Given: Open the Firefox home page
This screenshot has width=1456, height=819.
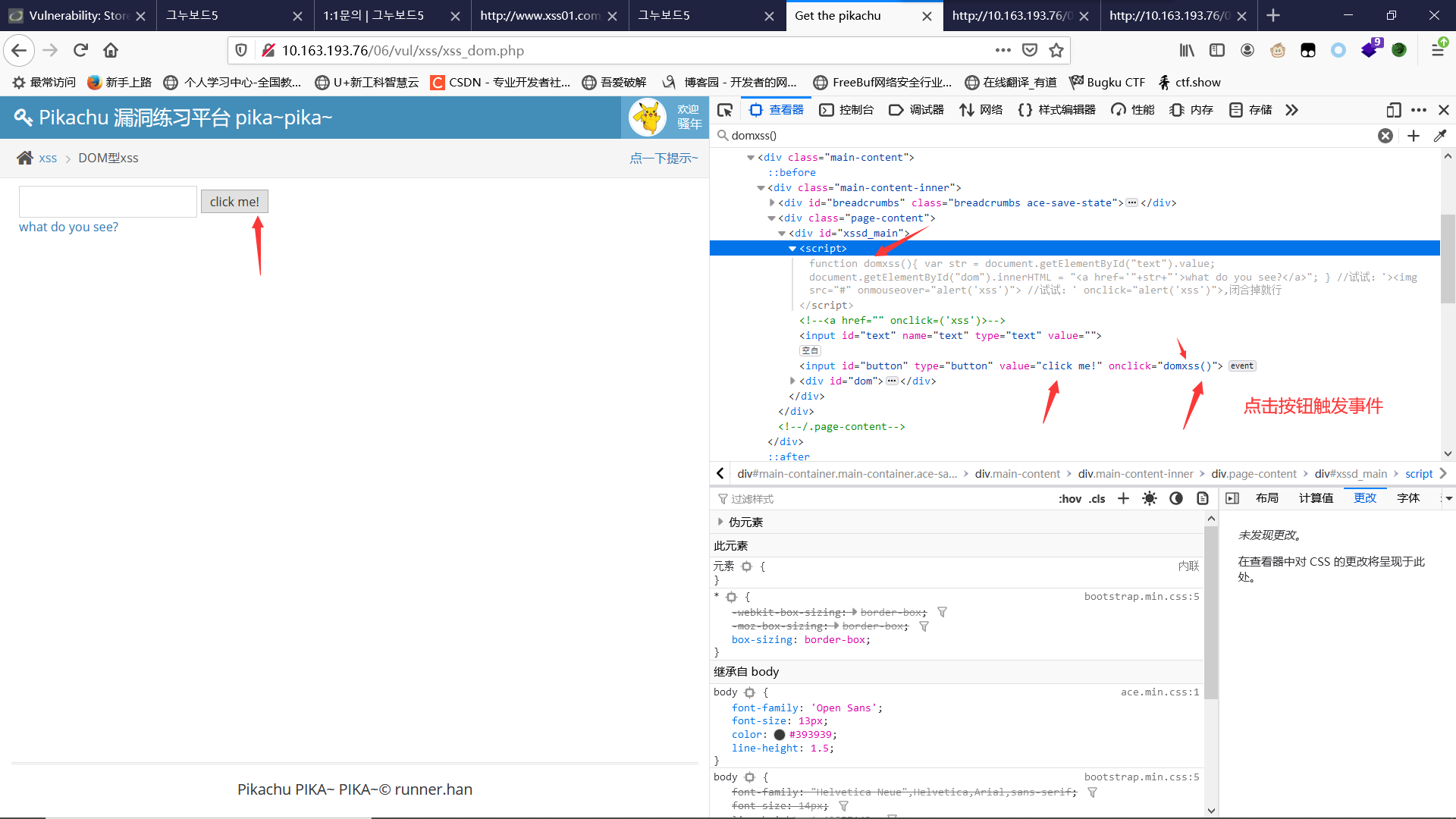Looking at the screenshot, I should (111, 50).
